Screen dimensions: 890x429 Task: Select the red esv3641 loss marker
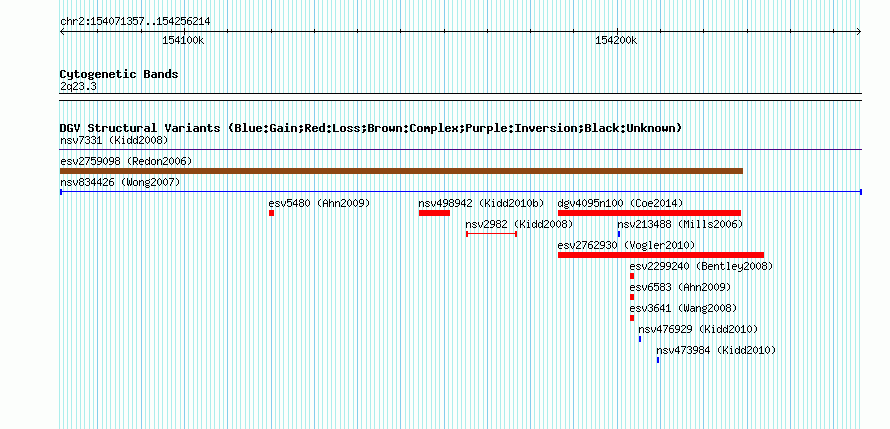[632, 318]
